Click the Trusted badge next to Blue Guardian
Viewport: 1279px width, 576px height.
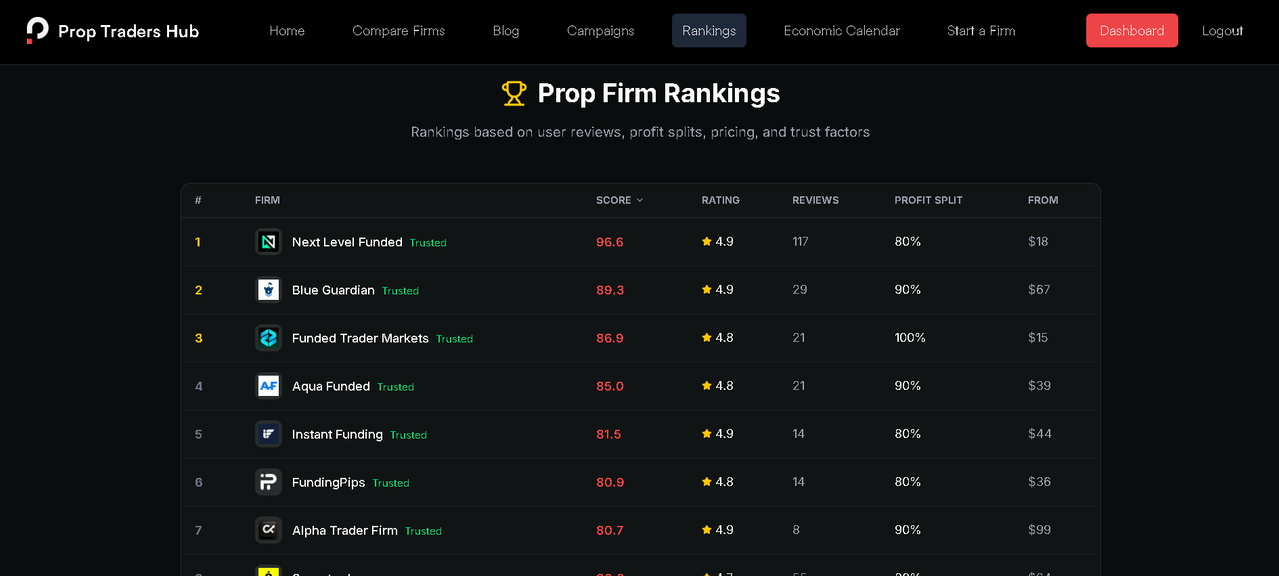pyautogui.click(x=400, y=291)
